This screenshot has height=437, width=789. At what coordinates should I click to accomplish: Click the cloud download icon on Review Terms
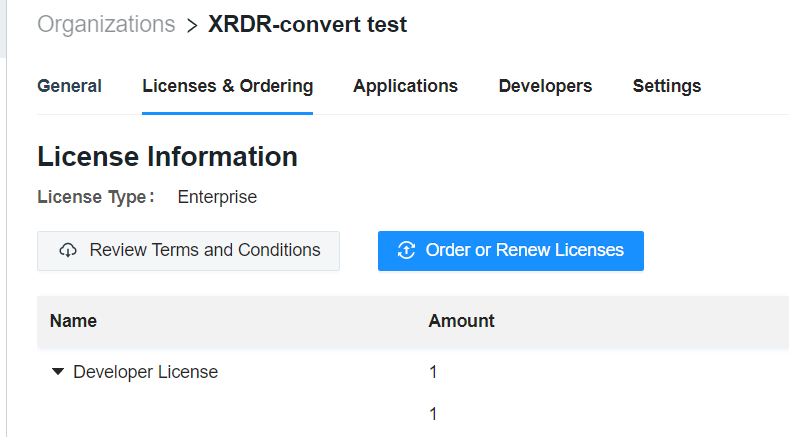click(68, 251)
